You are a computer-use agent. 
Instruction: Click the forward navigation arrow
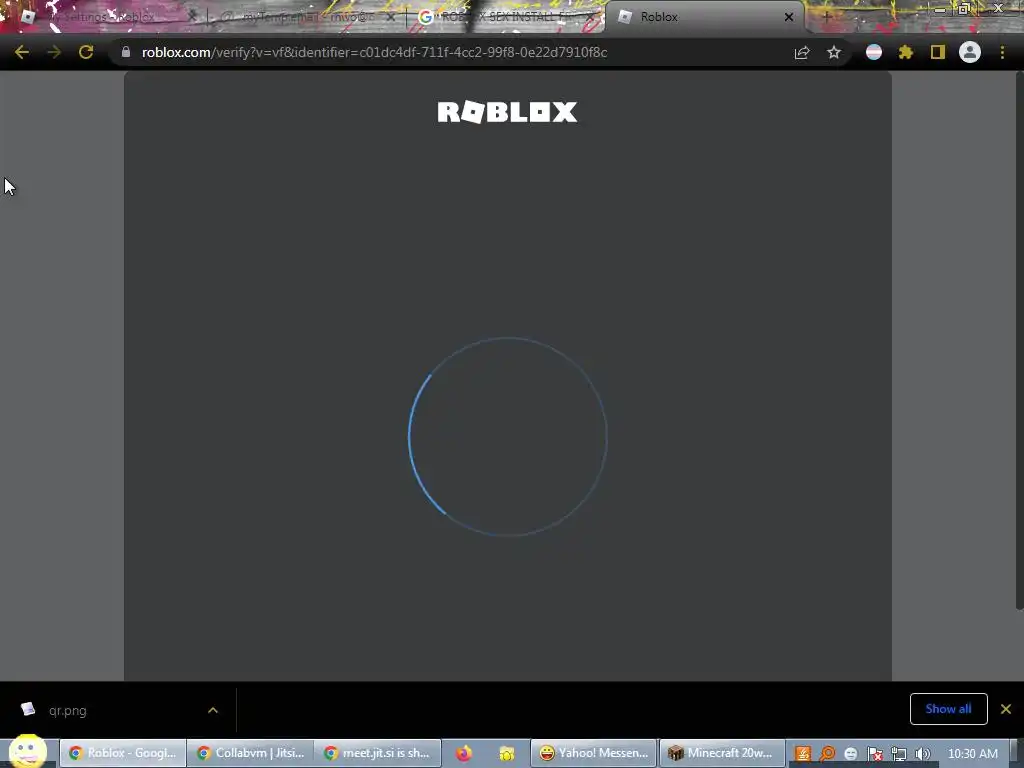pos(54,52)
